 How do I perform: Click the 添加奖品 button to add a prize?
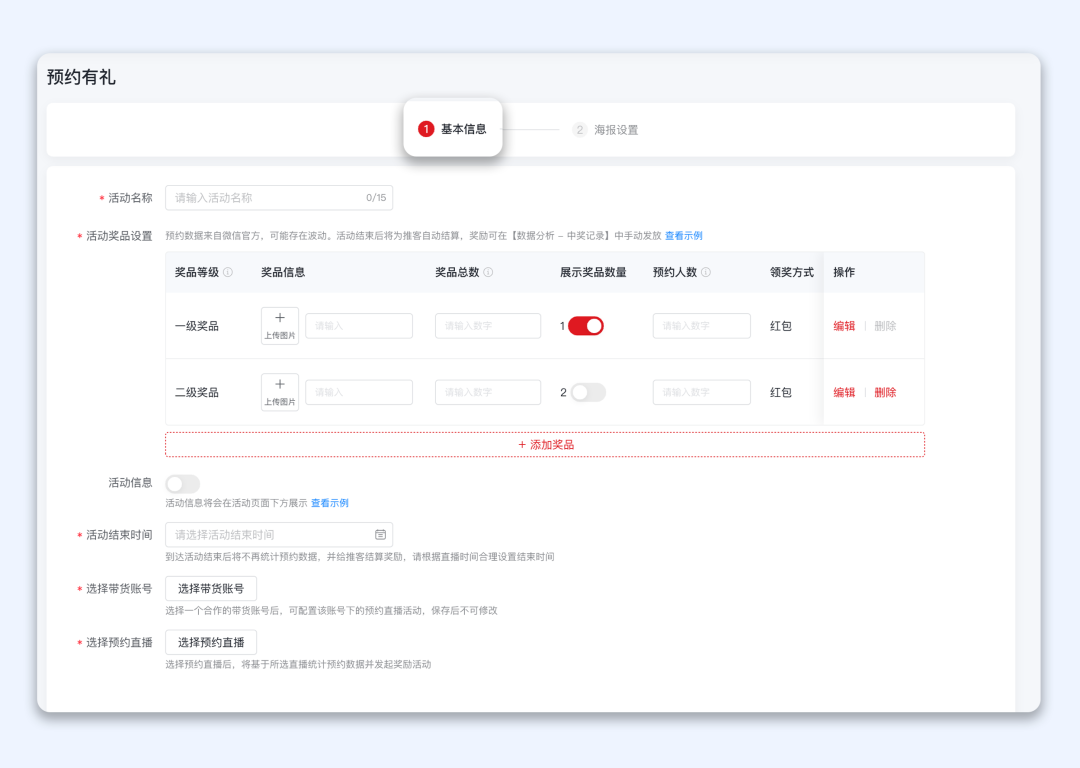[544, 444]
